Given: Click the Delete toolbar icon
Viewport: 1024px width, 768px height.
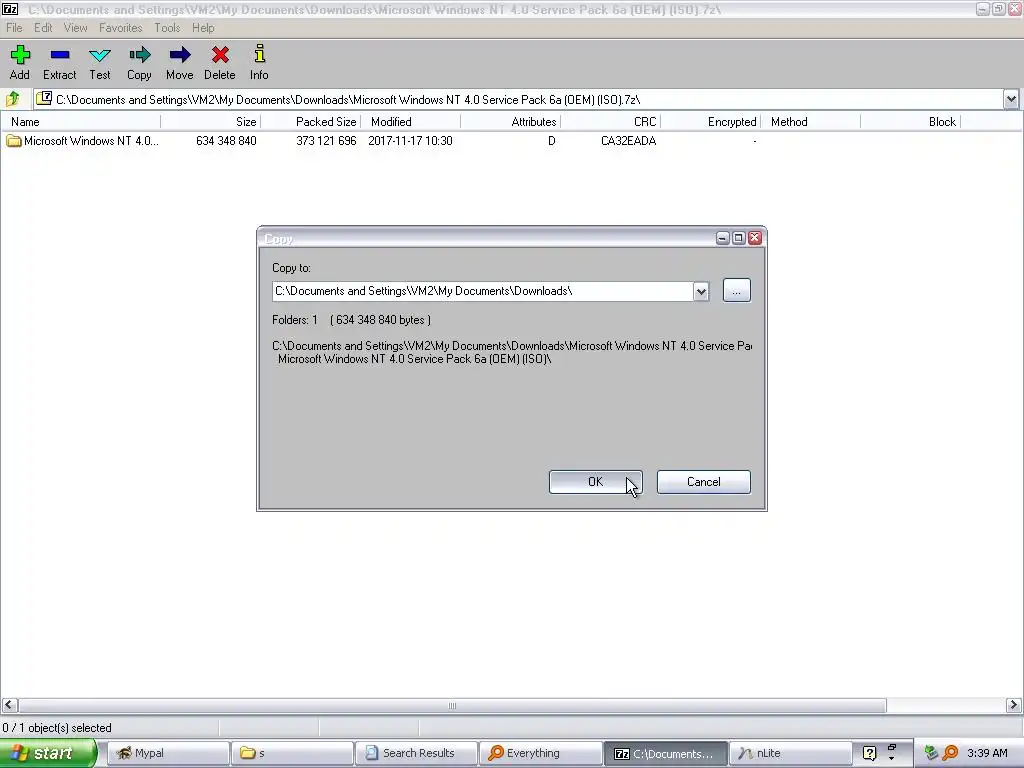Looking at the screenshot, I should point(219,62).
